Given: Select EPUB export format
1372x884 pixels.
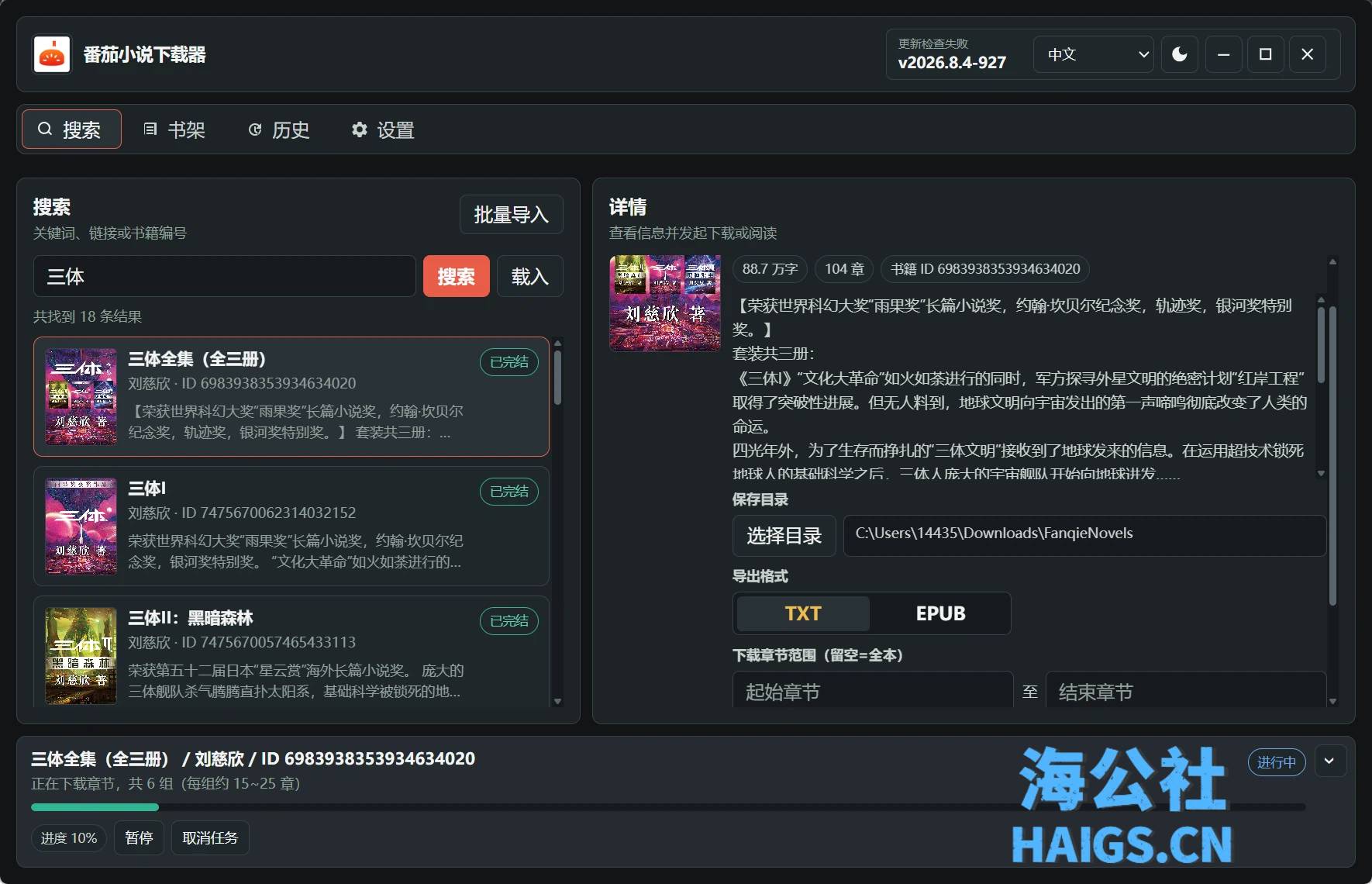Looking at the screenshot, I should 940,613.
